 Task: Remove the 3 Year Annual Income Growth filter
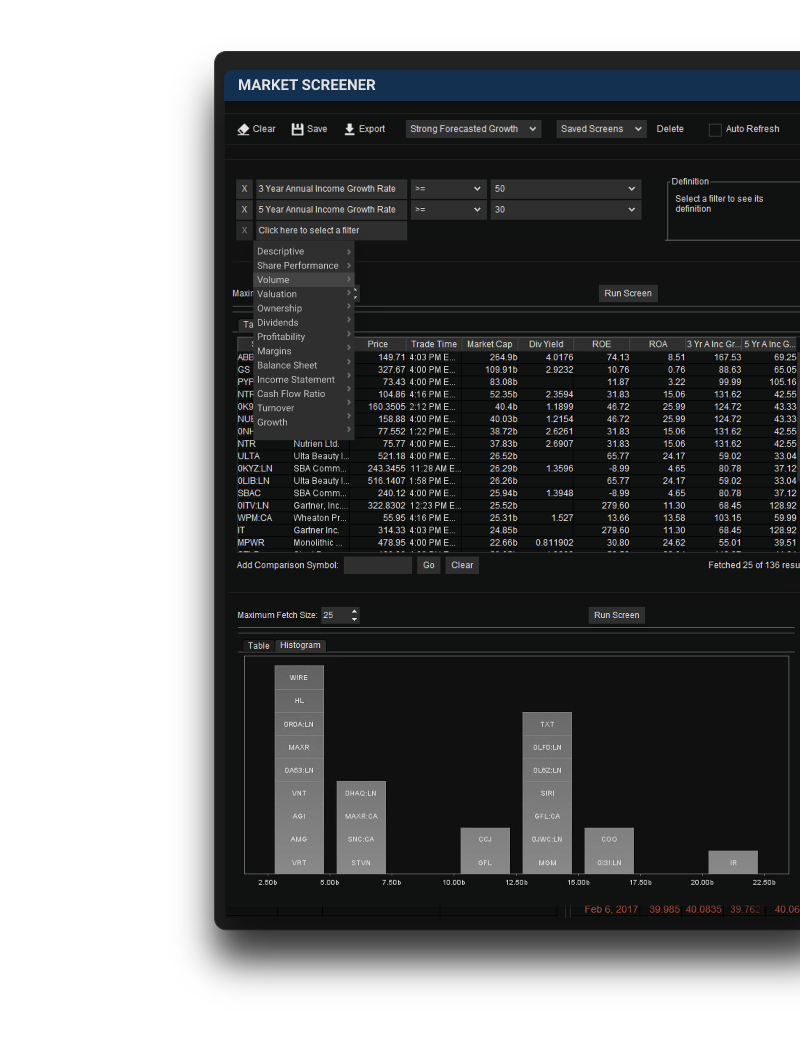(x=243, y=189)
